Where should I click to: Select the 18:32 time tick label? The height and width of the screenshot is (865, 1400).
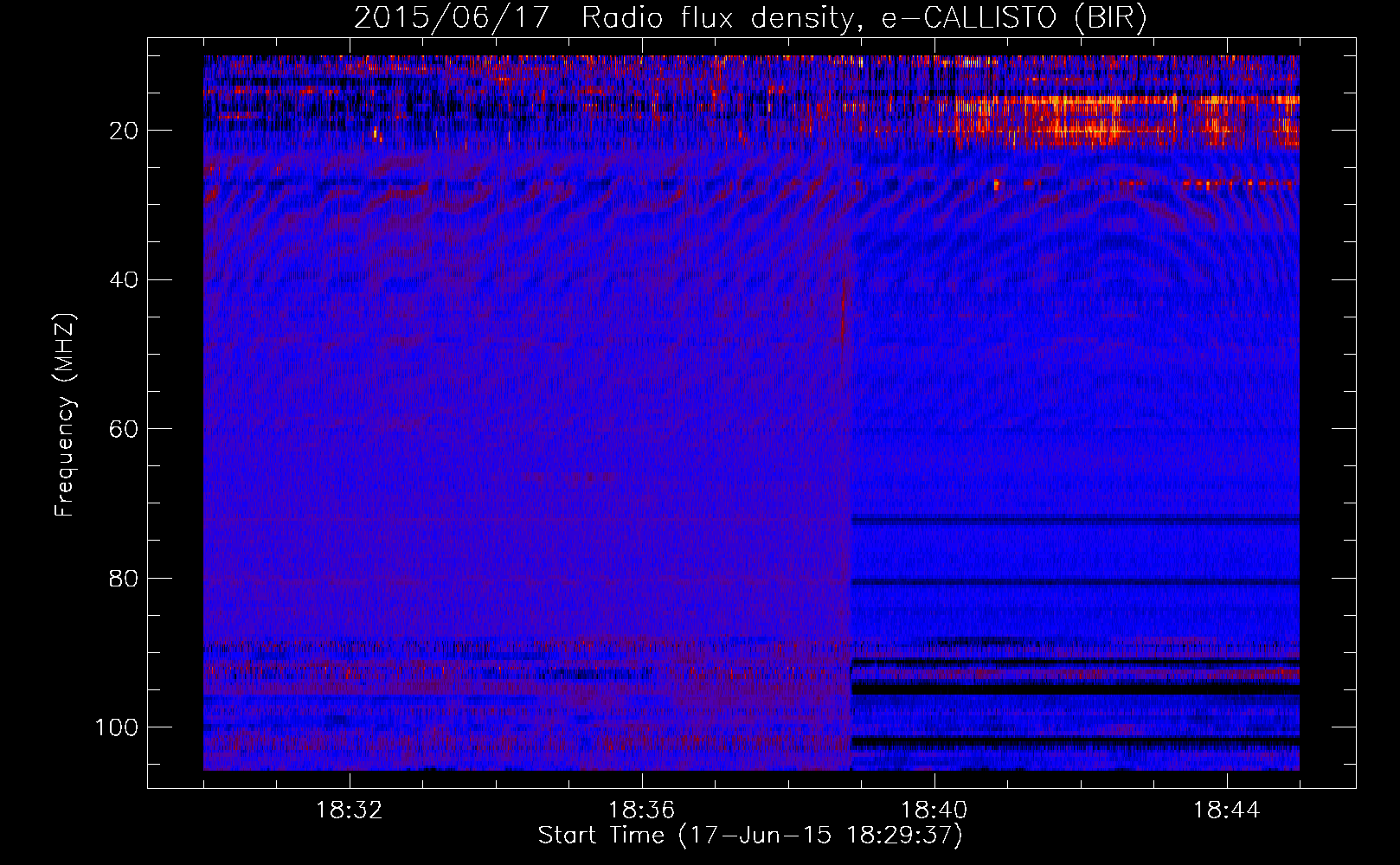tap(350, 811)
